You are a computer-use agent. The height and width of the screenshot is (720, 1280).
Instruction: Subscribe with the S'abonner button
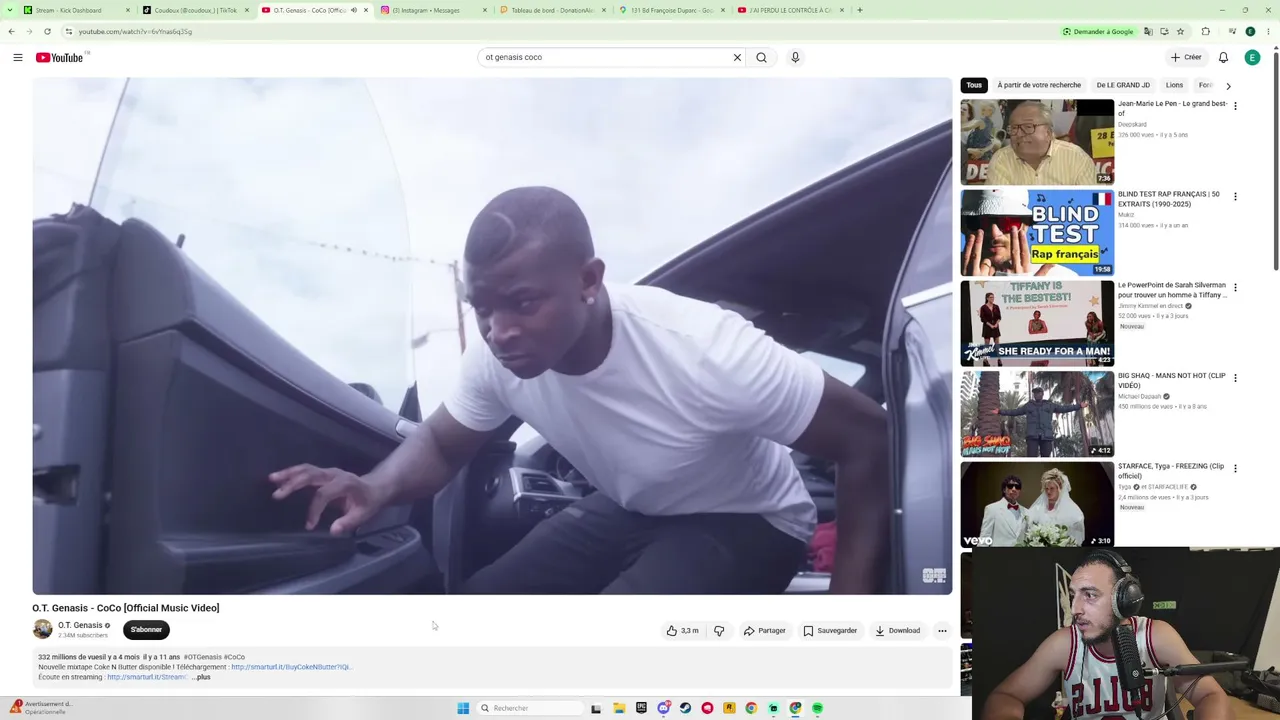coord(146,630)
